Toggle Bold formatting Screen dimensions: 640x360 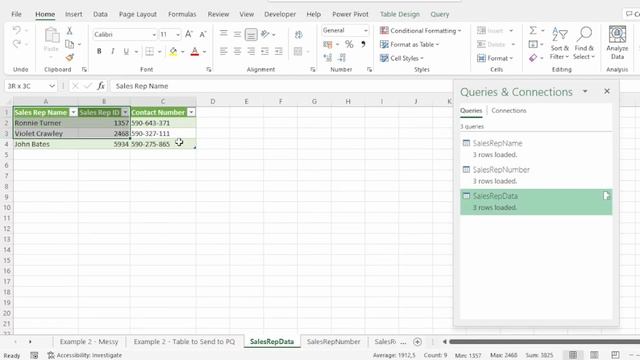pos(99,51)
